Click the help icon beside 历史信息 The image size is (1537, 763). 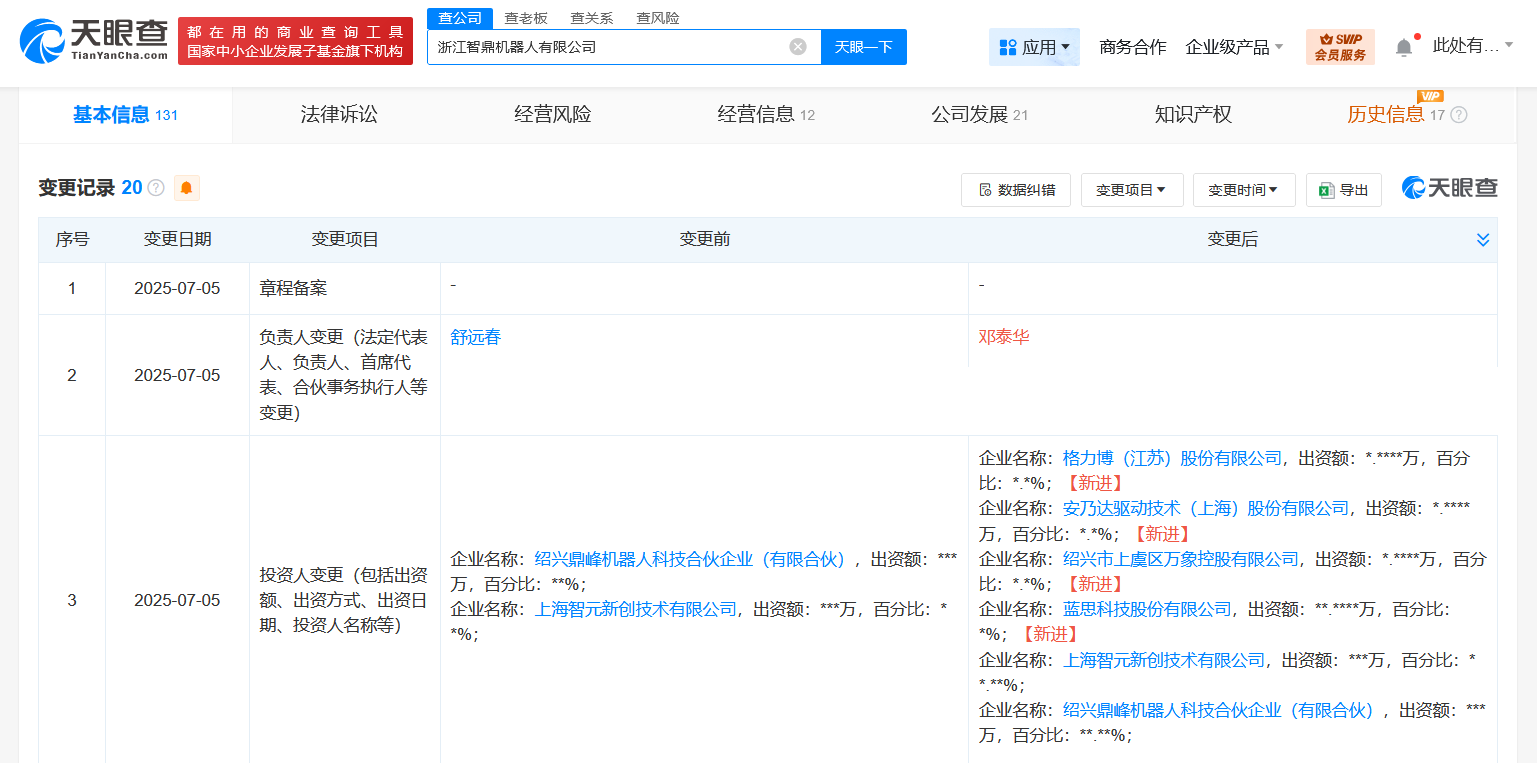1459,115
